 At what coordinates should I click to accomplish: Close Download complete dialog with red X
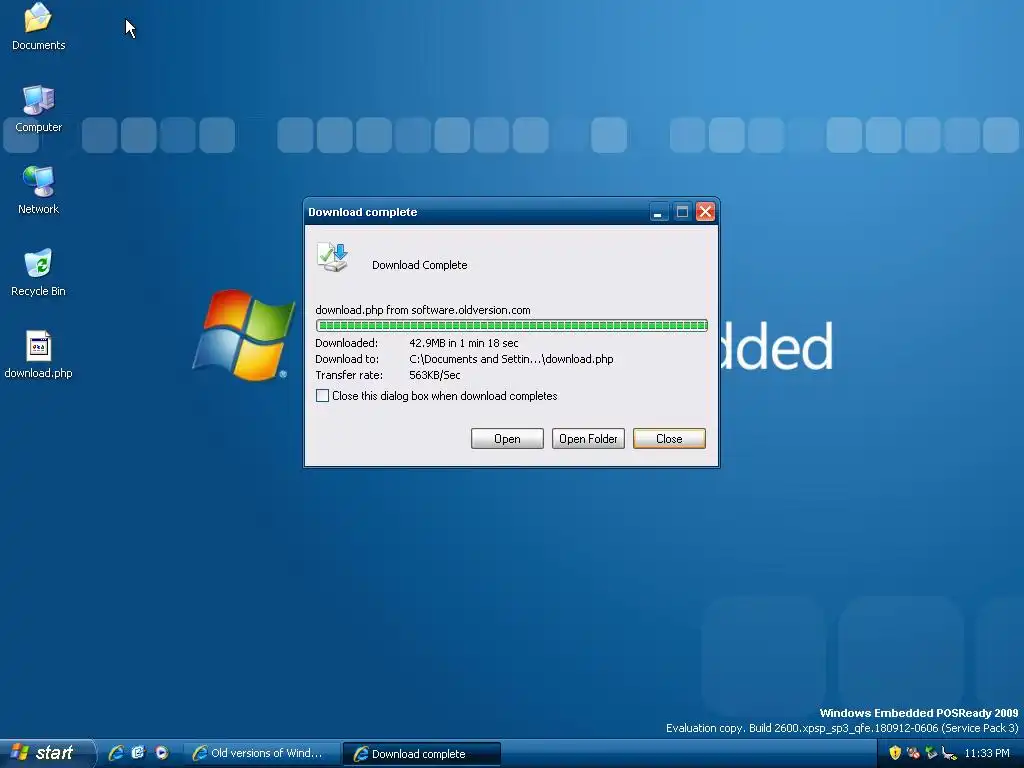point(705,212)
